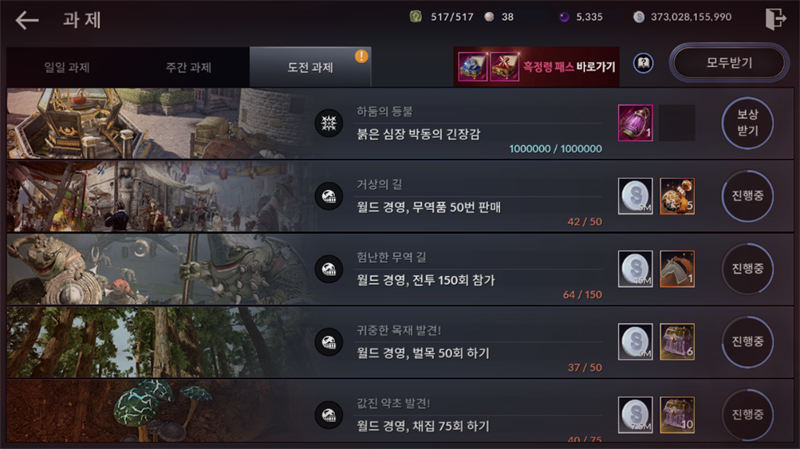Tap silver coin reward for 거상의 길
The image size is (800, 449).
pos(635,196)
